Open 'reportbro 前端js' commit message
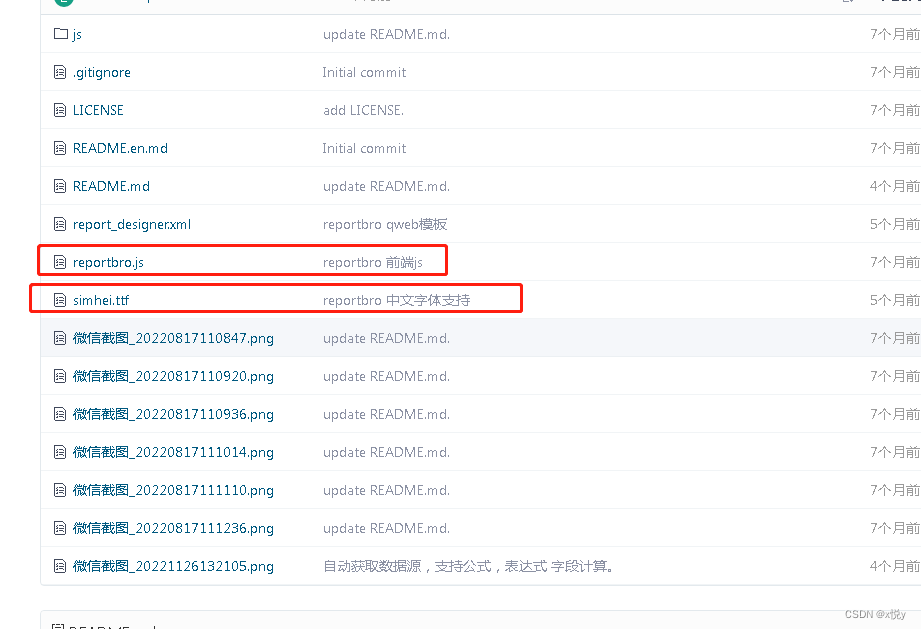 (372, 263)
